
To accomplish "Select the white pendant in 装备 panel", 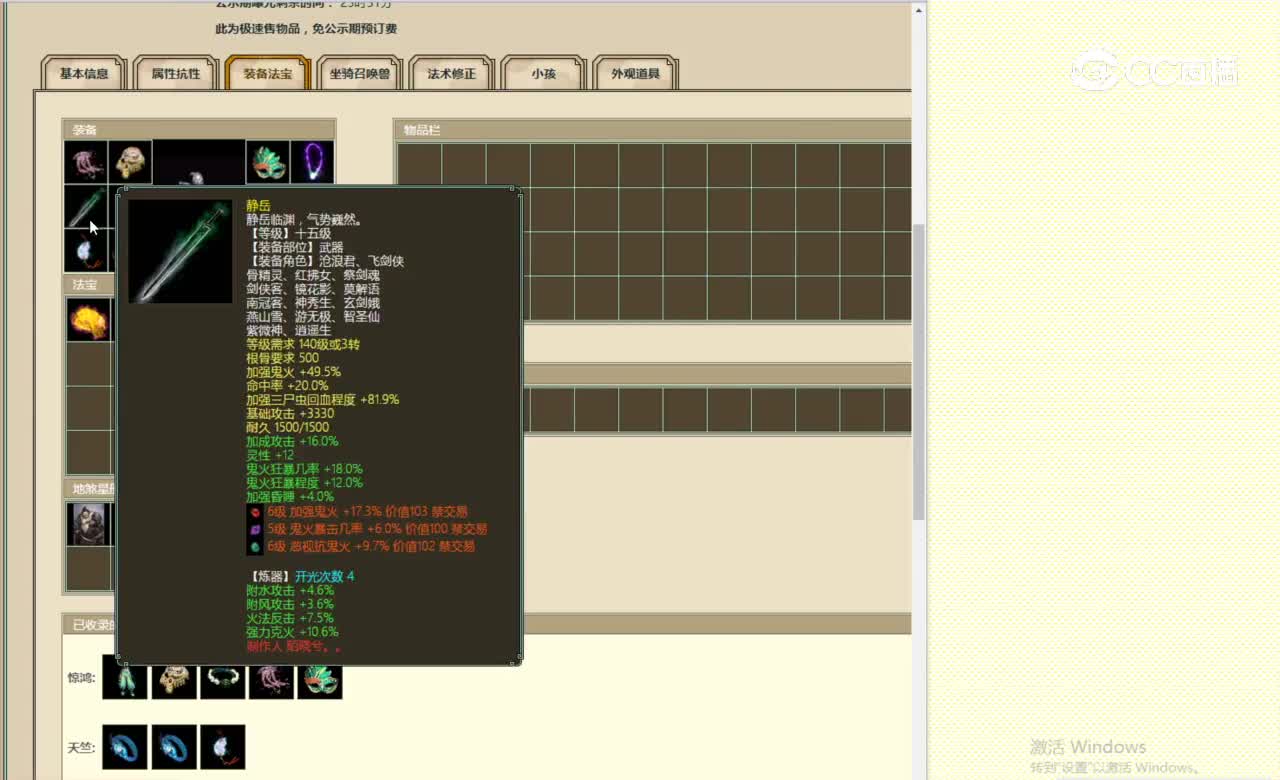I will 86,250.
